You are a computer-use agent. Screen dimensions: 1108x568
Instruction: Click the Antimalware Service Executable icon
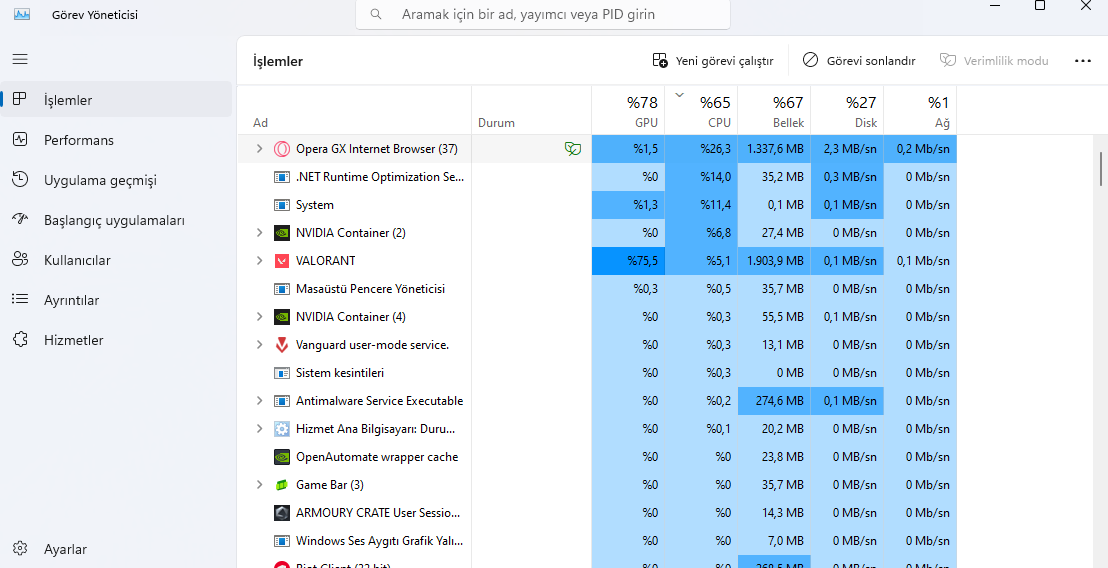tap(282, 401)
